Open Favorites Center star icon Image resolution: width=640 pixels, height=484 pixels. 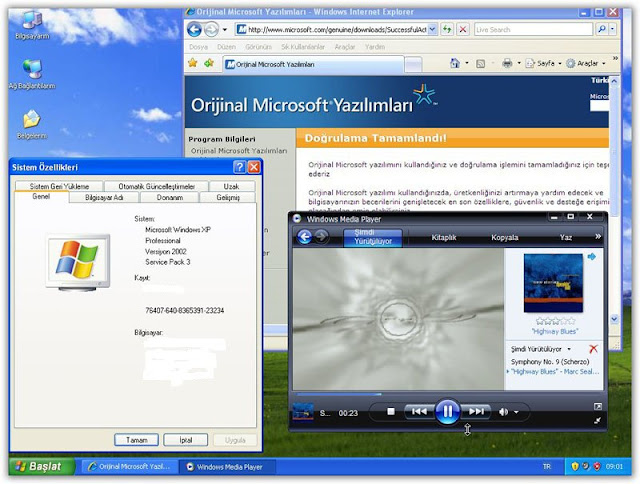click(x=193, y=63)
